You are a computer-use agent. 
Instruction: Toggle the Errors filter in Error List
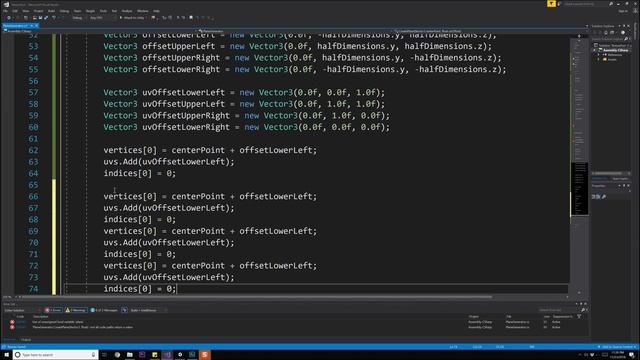click(x=53, y=310)
